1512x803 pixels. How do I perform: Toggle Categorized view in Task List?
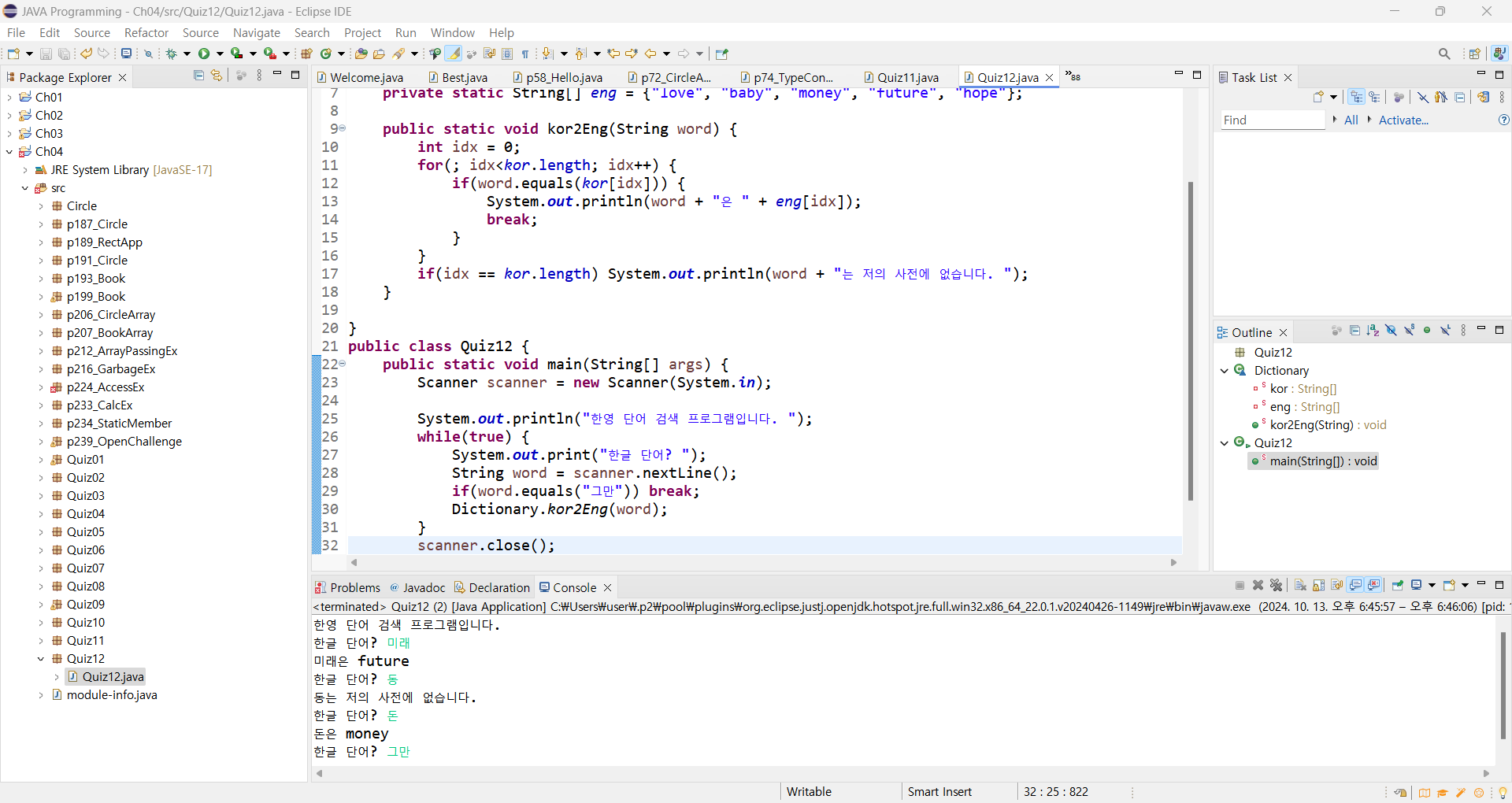coord(1356,97)
